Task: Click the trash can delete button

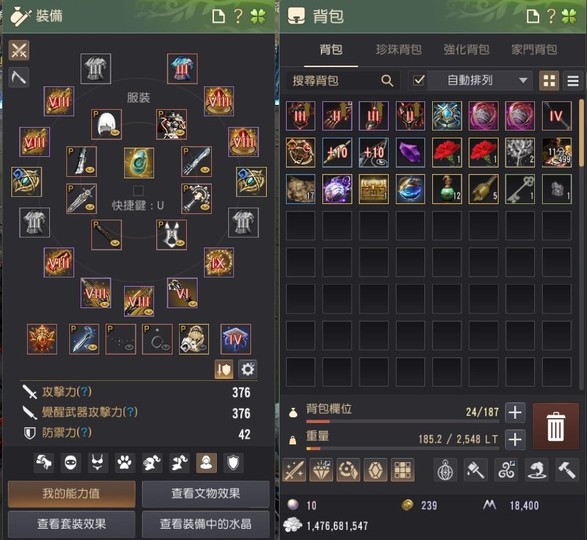Action: (556, 426)
